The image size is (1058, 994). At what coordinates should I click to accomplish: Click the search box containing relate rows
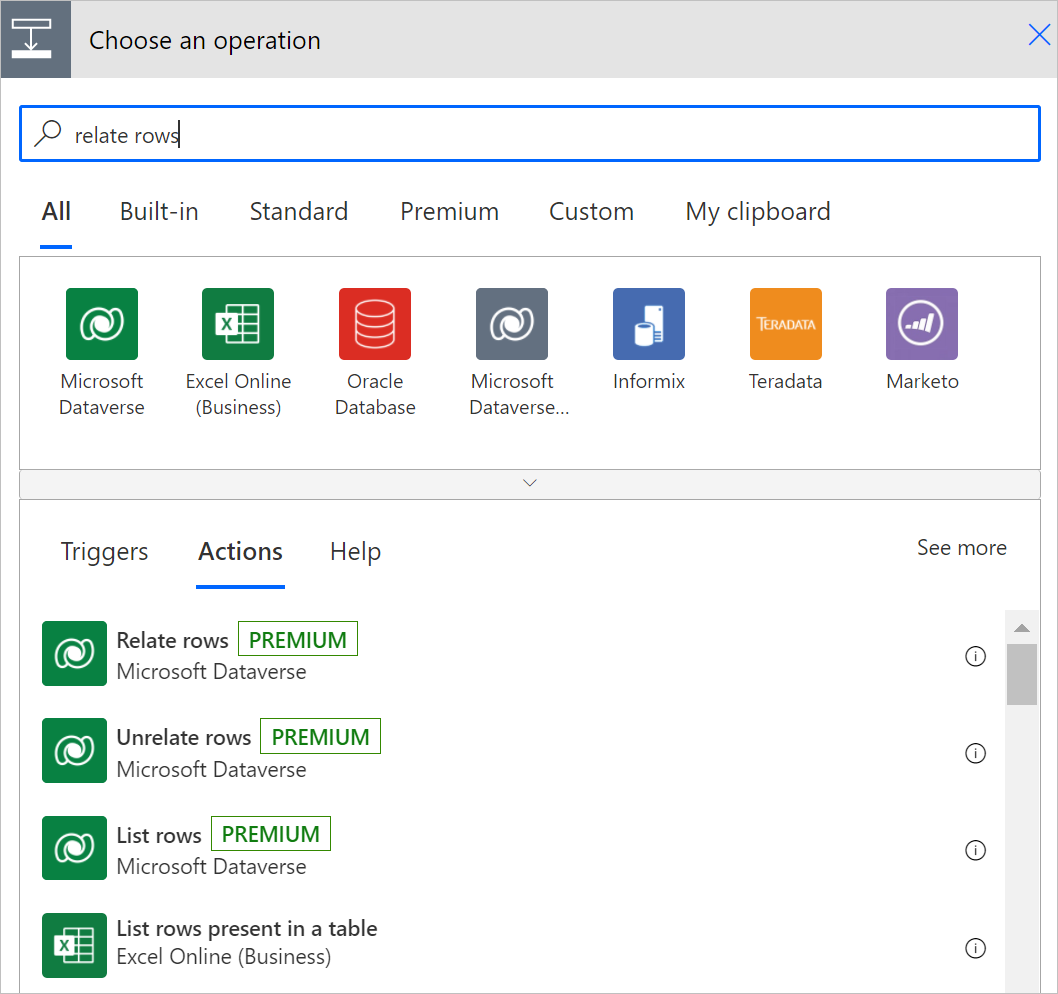coord(530,134)
